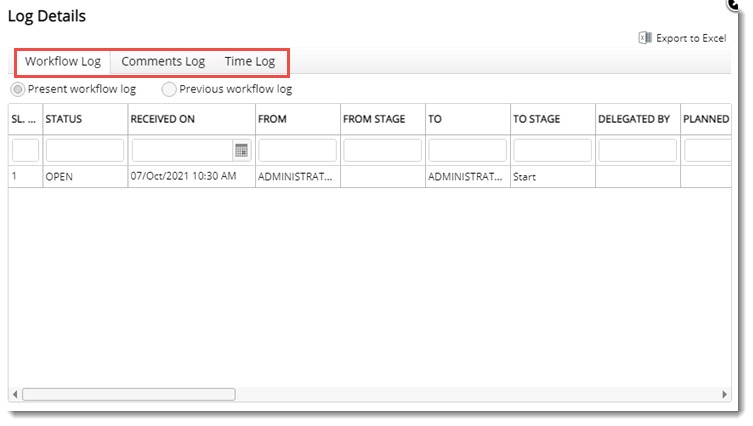The image size is (753, 426).
Task: Select the OPEN status row cell
Action: 61,176
